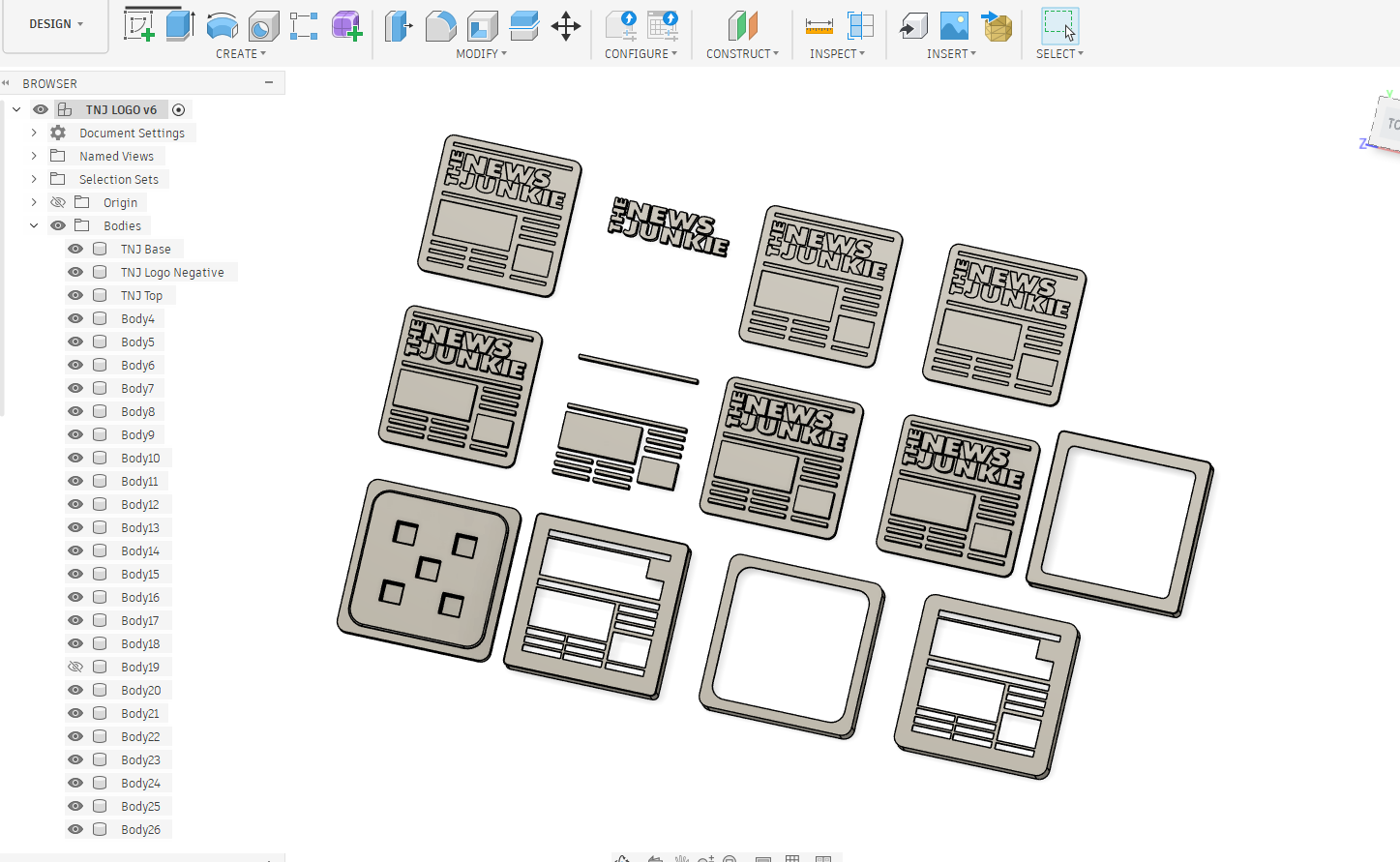Screen dimensions: 1400x862
Task: Toggle visibility of the Origin folder
Action: [x=58, y=202]
